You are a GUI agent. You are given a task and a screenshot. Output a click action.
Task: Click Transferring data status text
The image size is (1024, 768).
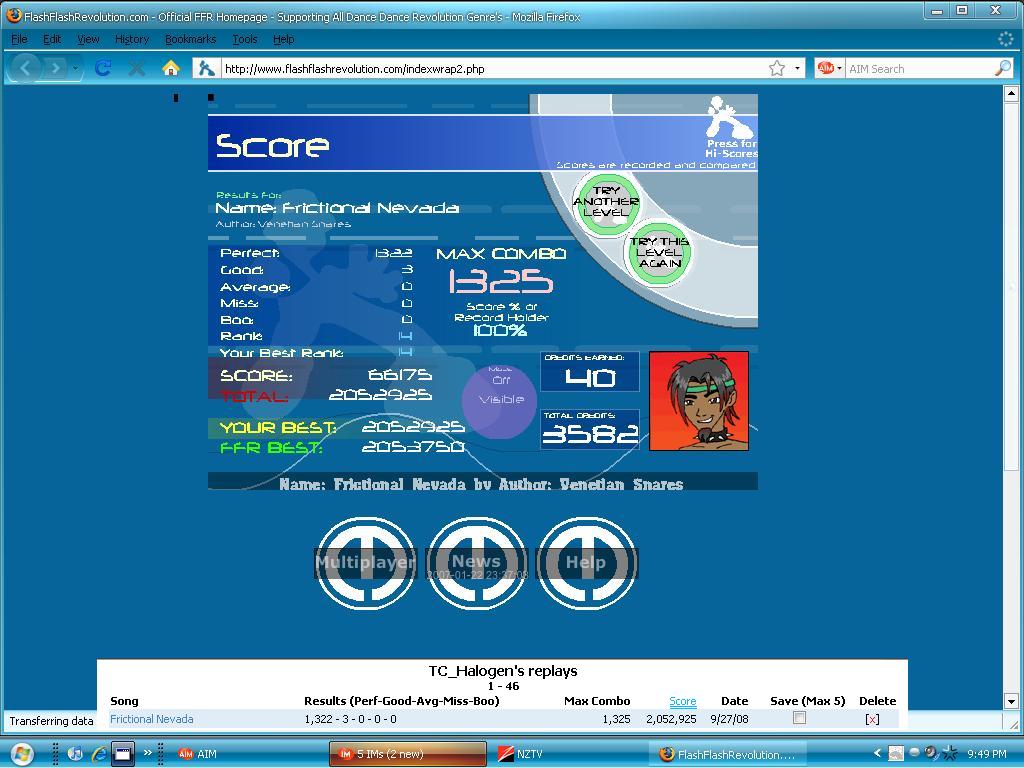click(51, 721)
